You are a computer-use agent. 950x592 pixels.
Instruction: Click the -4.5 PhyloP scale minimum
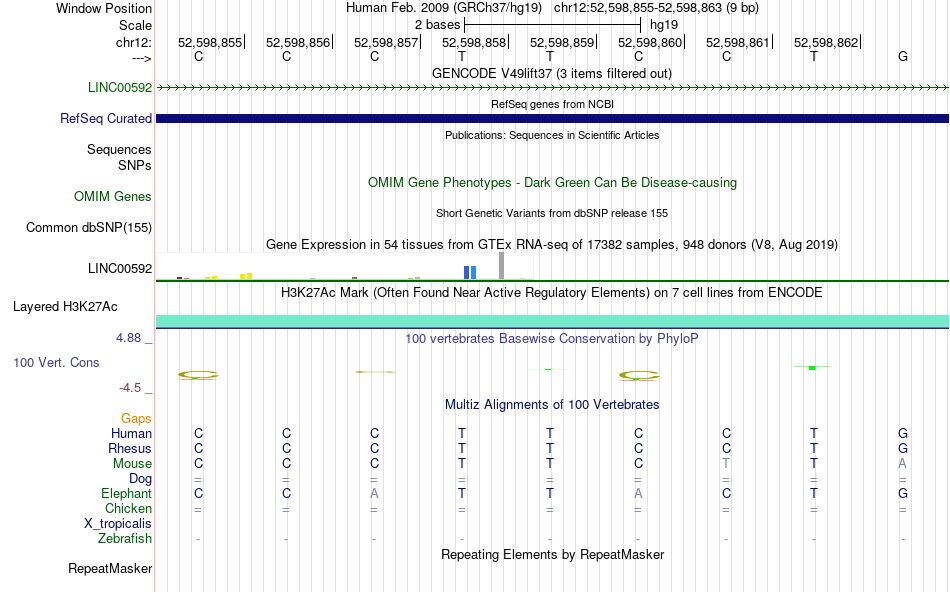(130, 388)
